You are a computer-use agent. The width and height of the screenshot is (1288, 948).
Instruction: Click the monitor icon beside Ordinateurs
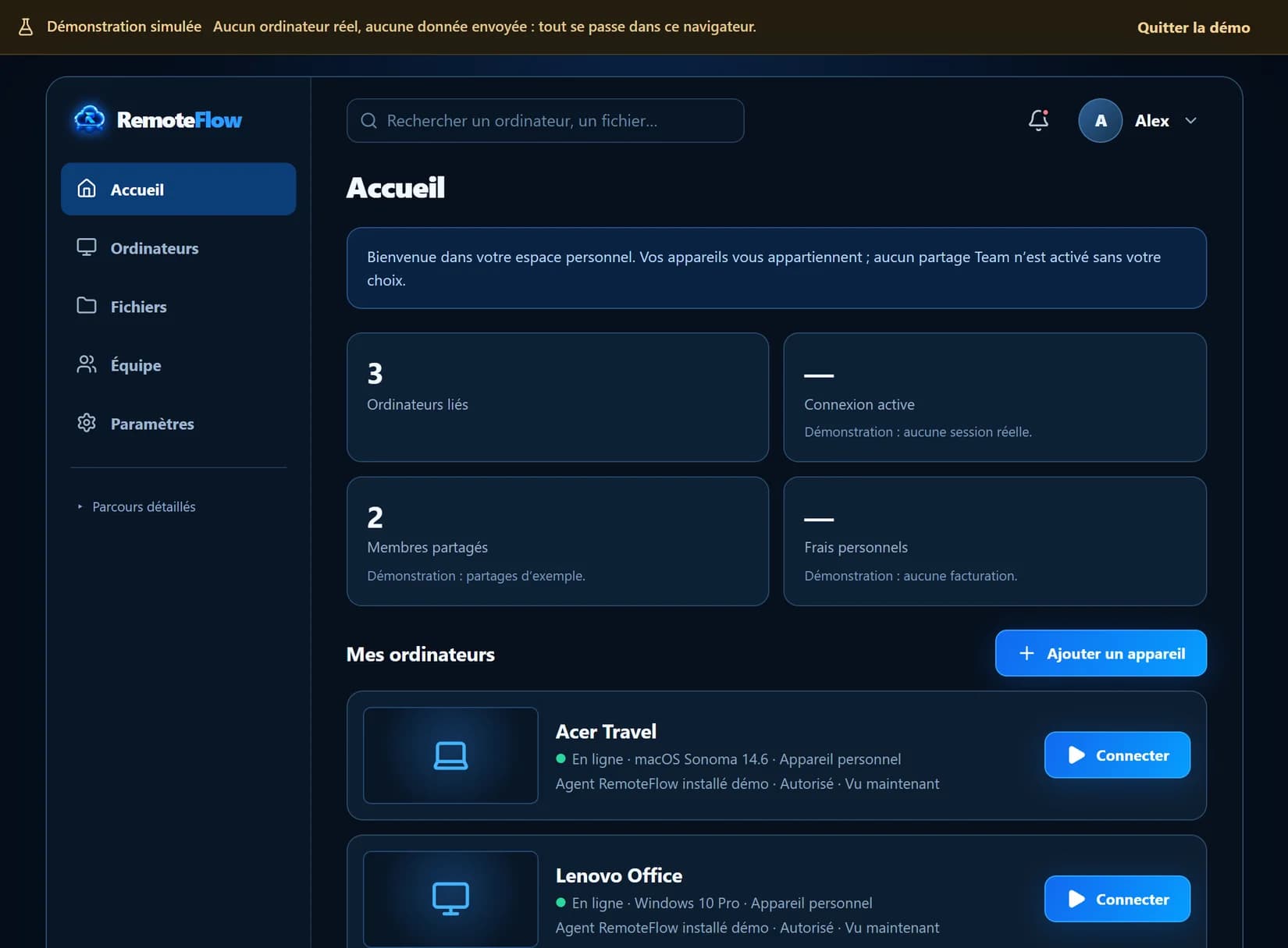coord(87,247)
